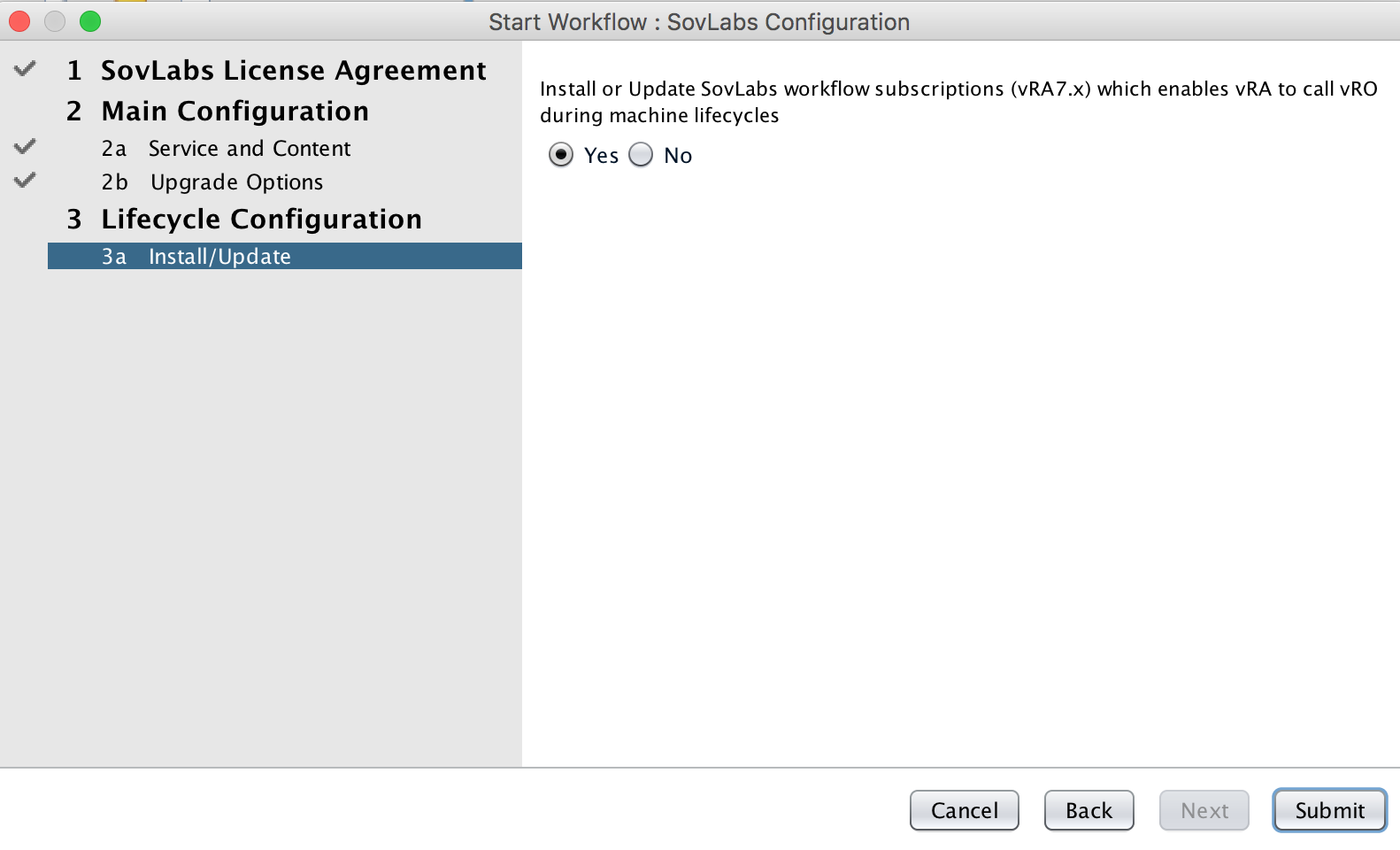Click the Install or Update subscriptions description text
1400x850 pixels.
pyautogui.click(x=958, y=102)
